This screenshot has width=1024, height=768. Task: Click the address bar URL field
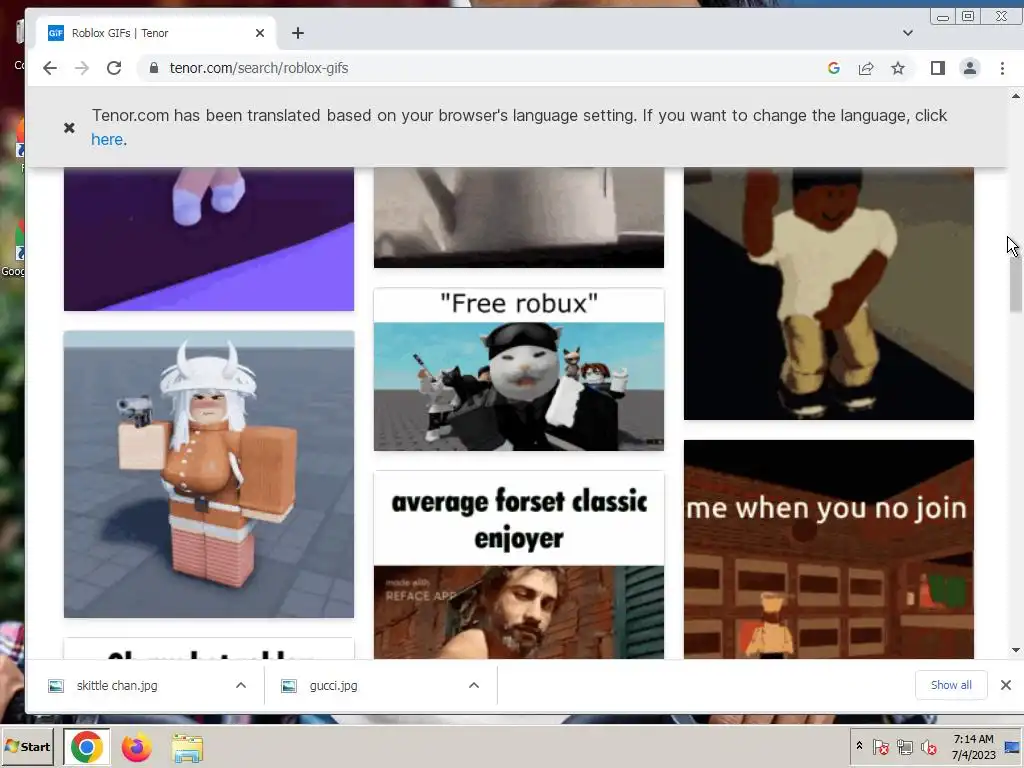[483, 68]
